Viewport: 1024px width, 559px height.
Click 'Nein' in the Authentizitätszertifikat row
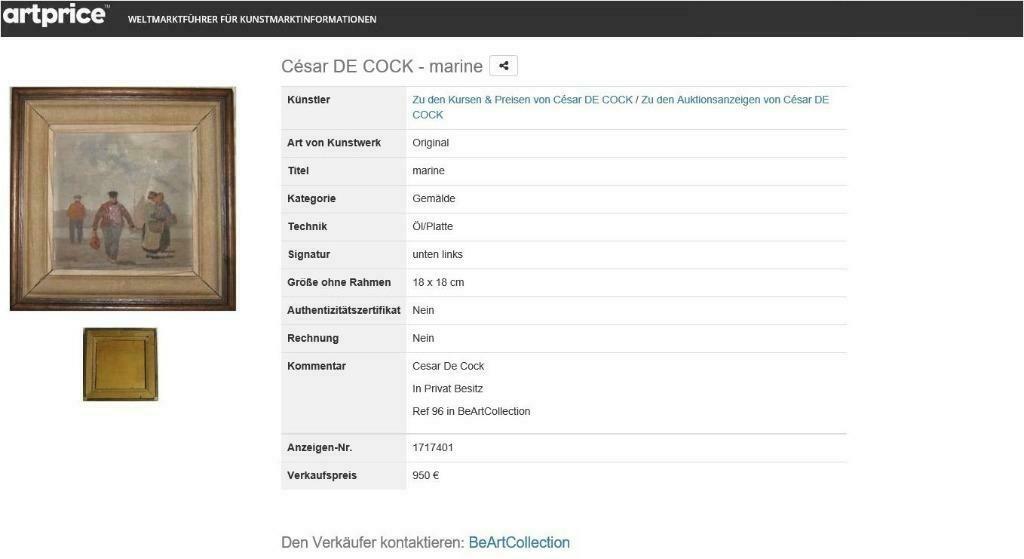point(423,311)
